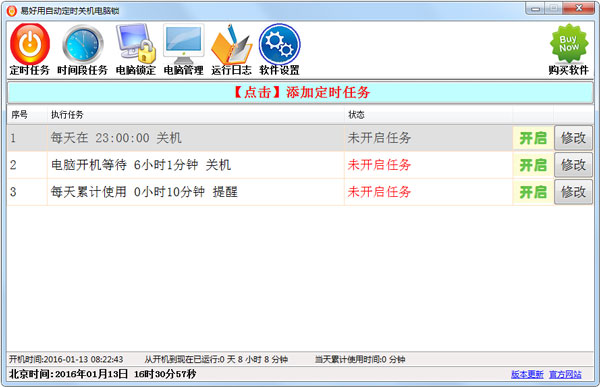Click the 序号 column header
The height and width of the screenshot is (387, 600).
27,114
